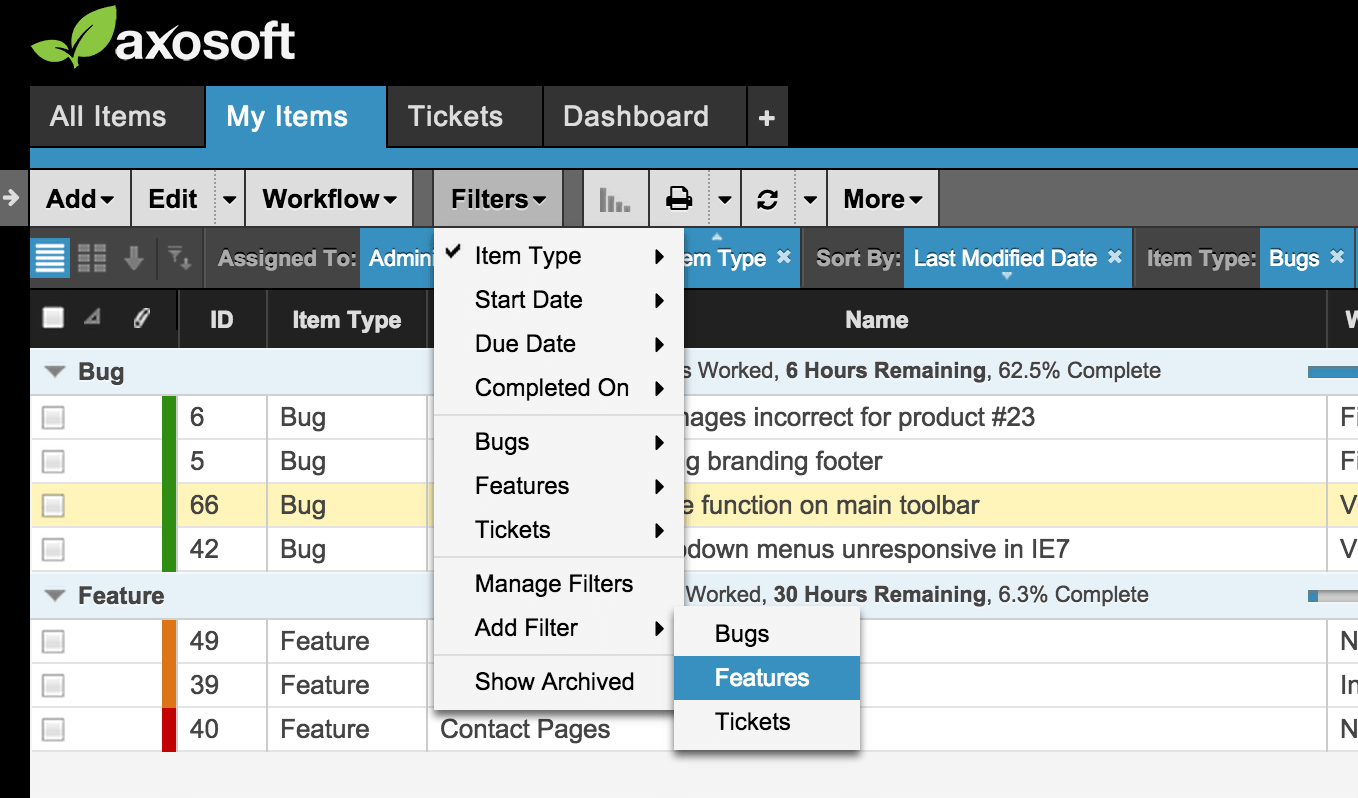Screen dimensions: 1358x798
Task: Switch to list view layout
Action: tap(51, 258)
